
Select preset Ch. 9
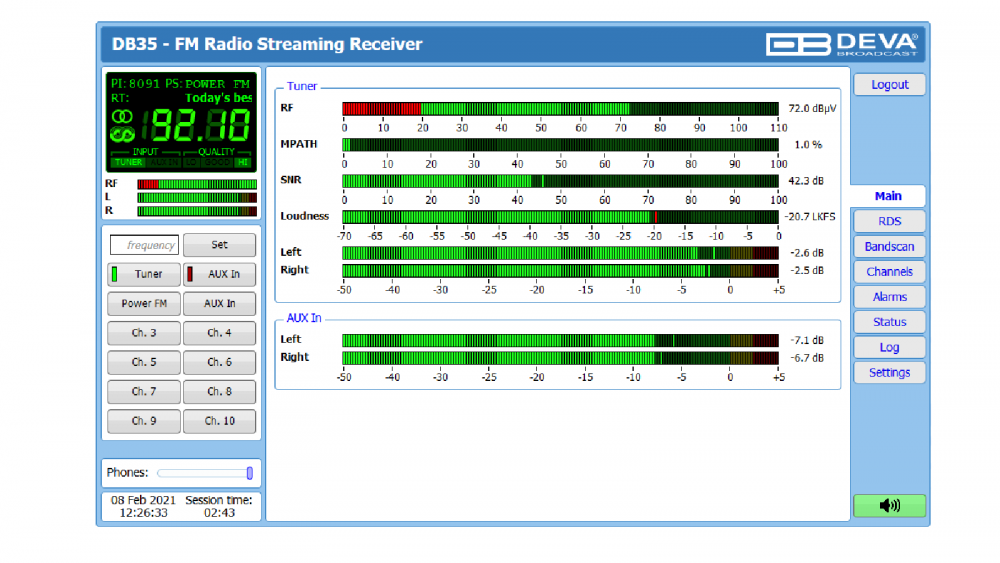143,421
